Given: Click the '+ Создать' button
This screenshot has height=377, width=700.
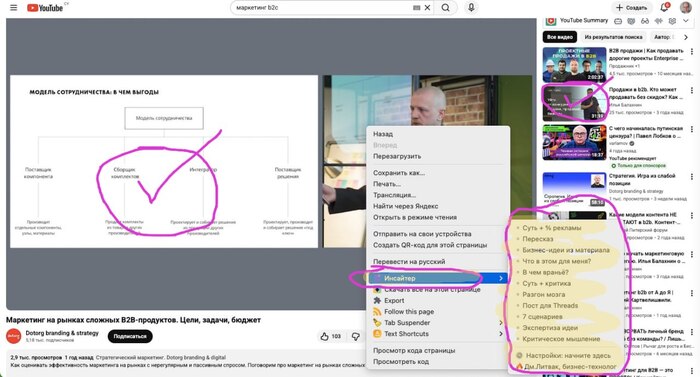Looking at the screenshot, I should (x=631, y=8).
